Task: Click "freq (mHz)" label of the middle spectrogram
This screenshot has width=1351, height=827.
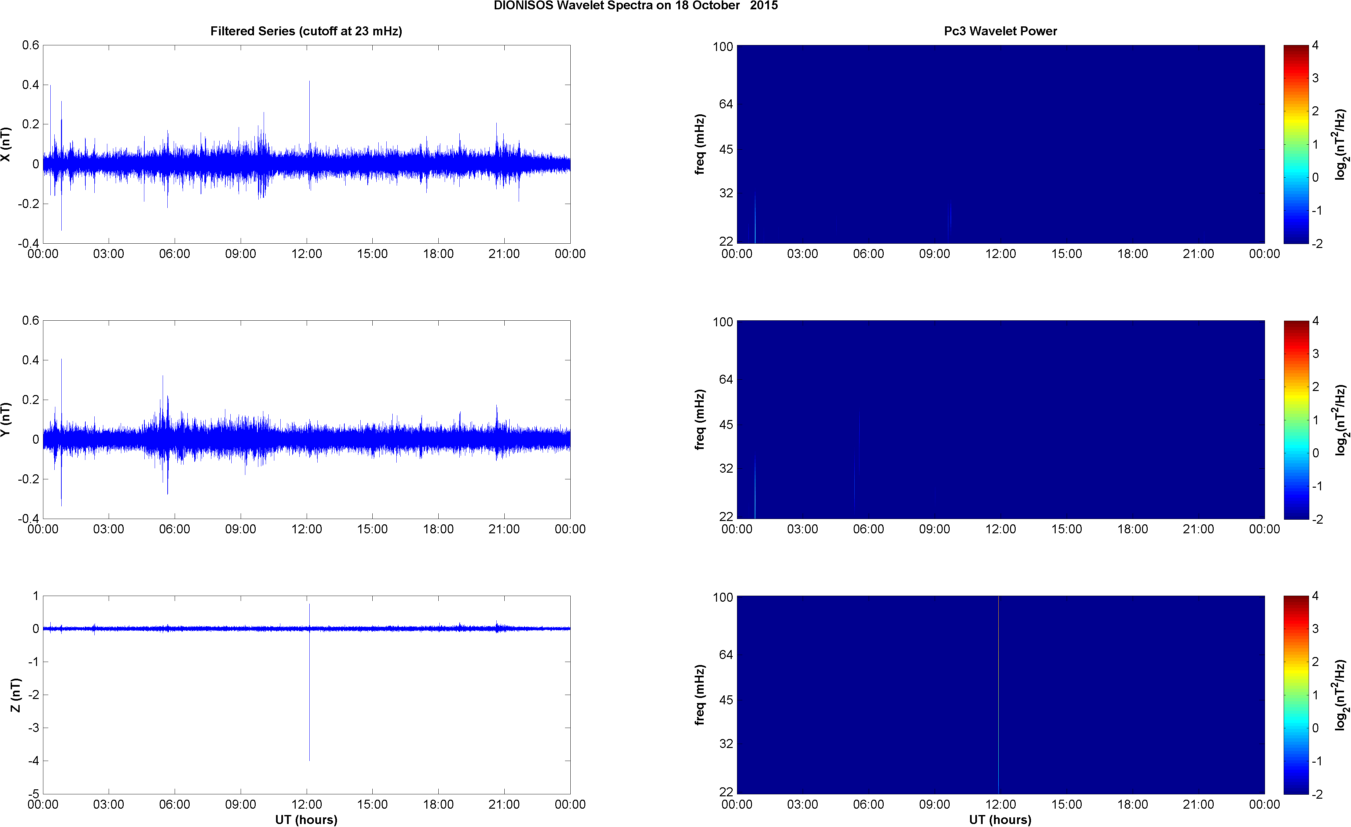Action: pos(700,420)
